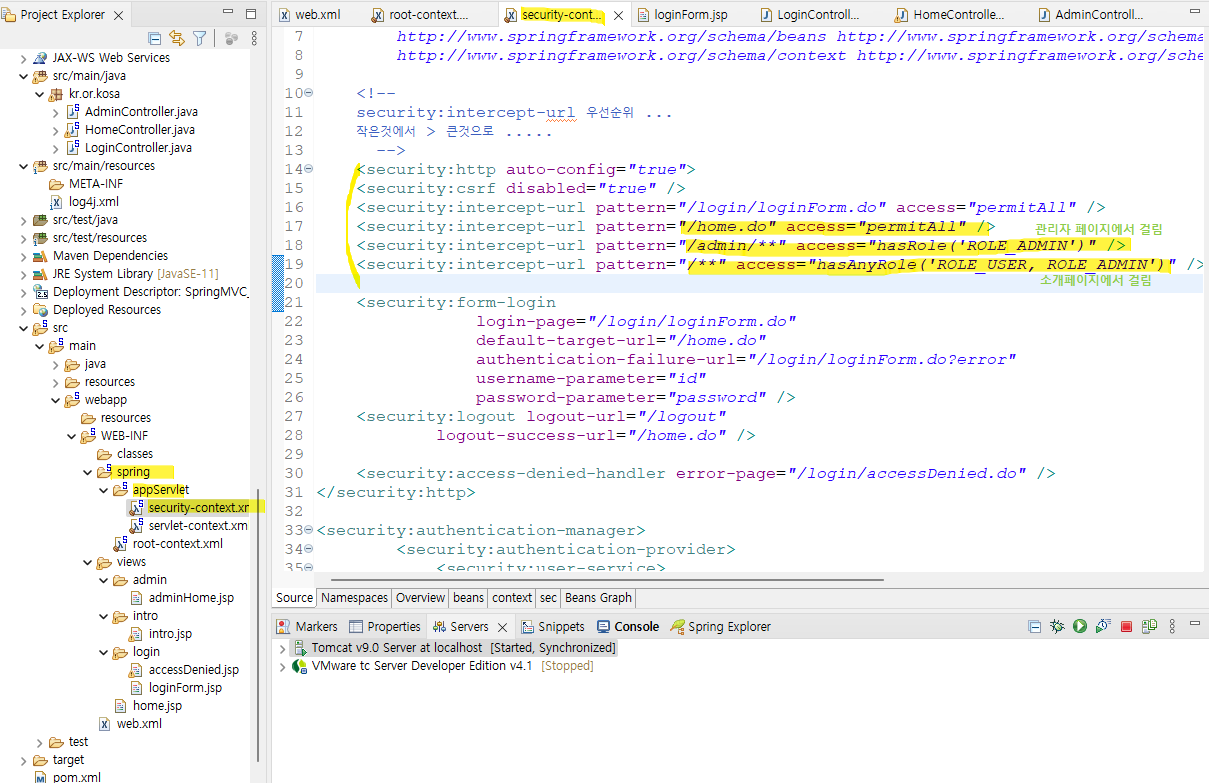Switch to the Console view tab

(628, 626)
